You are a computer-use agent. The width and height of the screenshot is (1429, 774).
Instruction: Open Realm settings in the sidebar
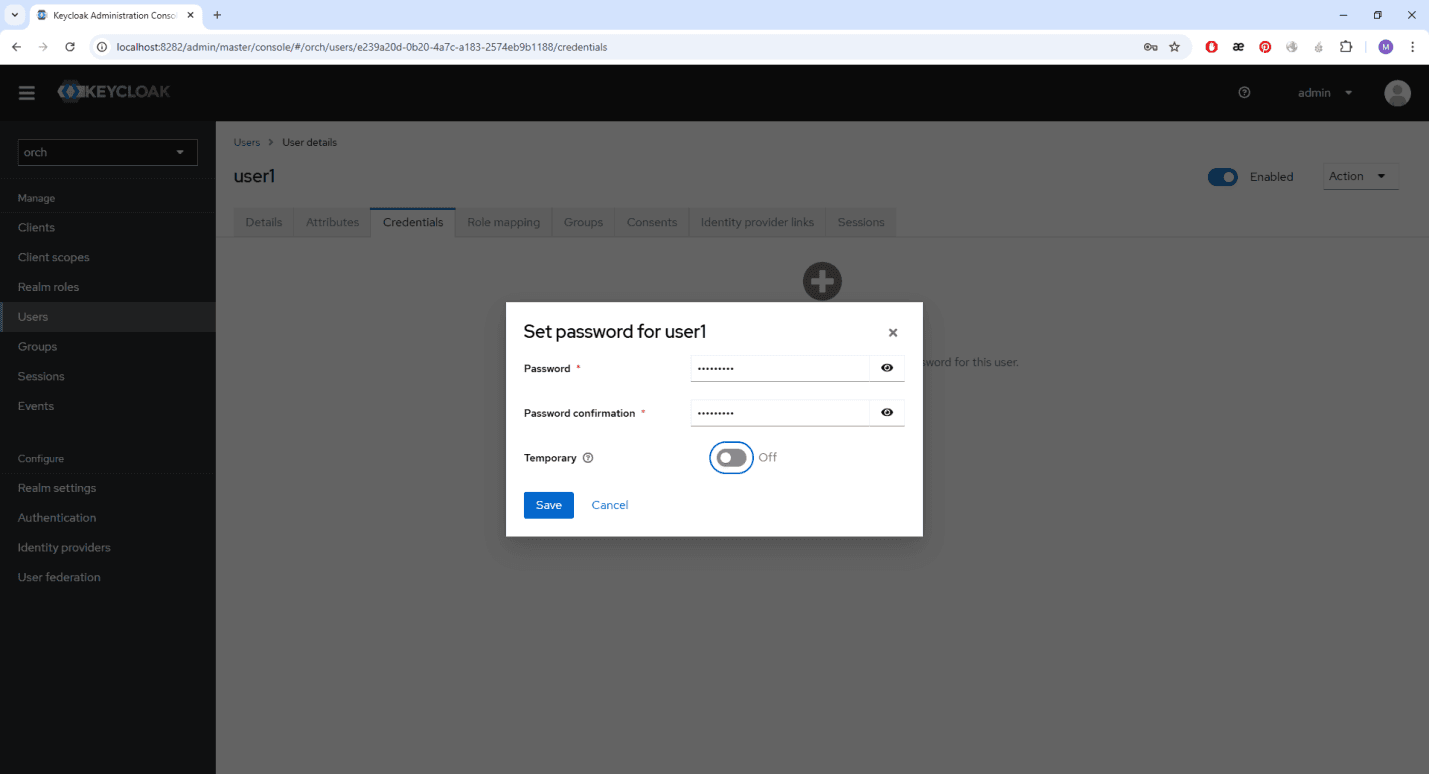(57, 488)
